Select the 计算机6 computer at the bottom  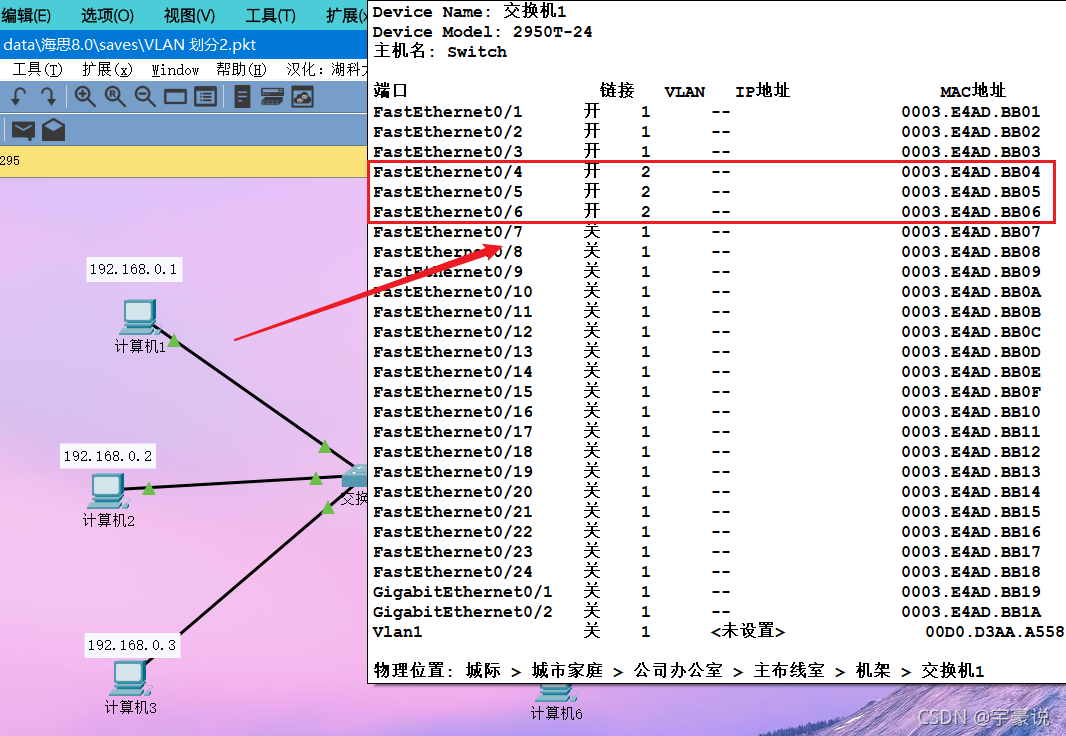point(555,694)
